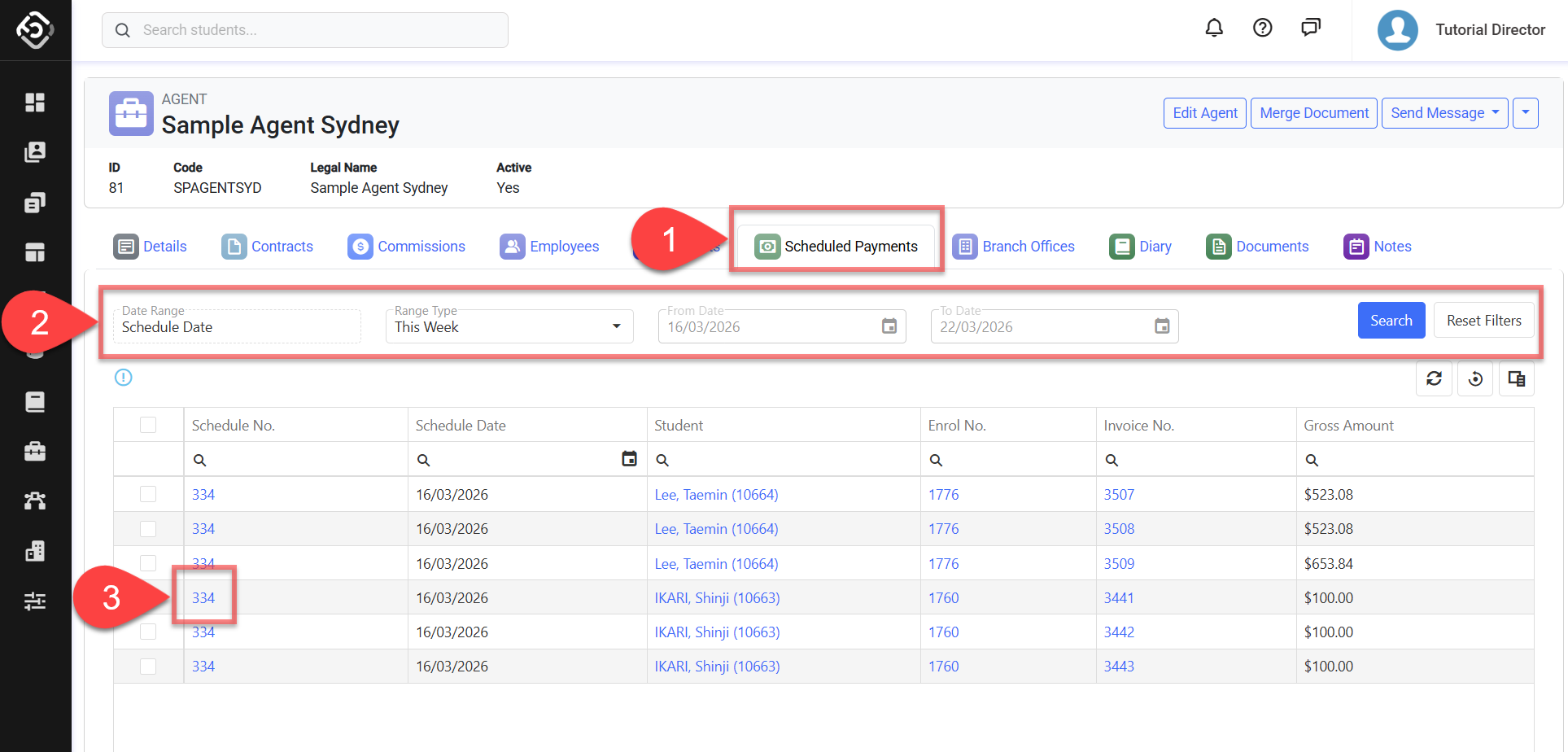Open the Send Message dropdown
The image size is (1568, 752).
(x=1444, y=113)
